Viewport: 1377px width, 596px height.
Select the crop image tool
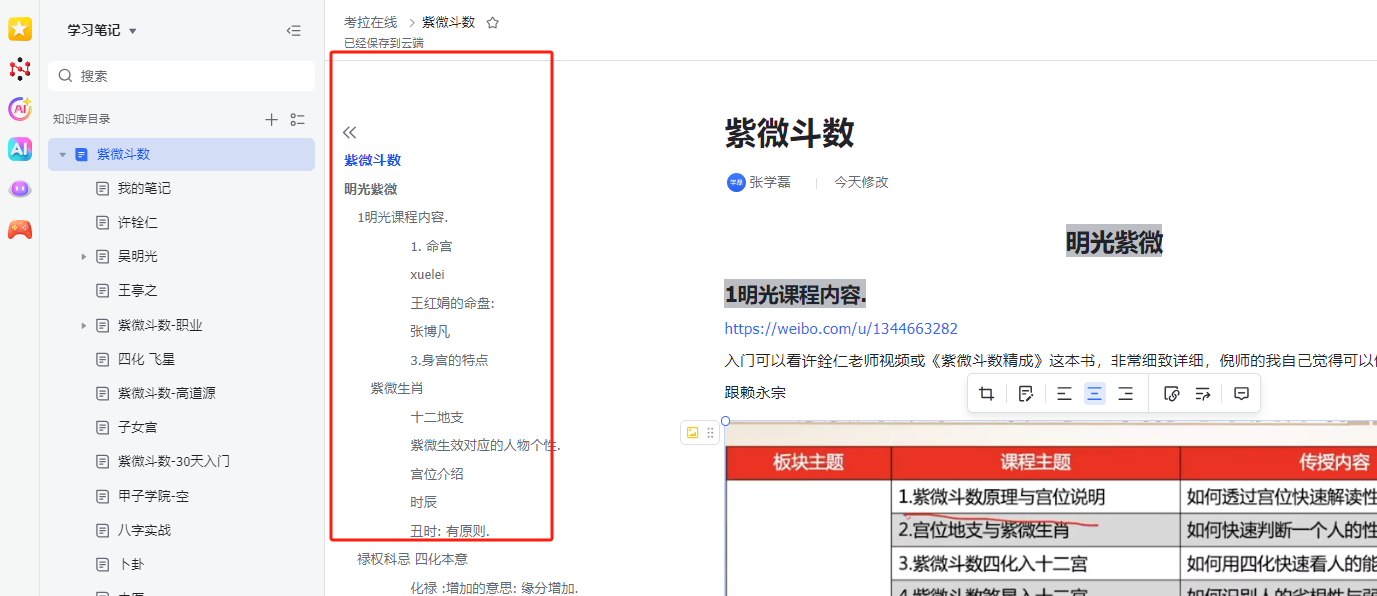pyautogui.click(x=987, y=394)
